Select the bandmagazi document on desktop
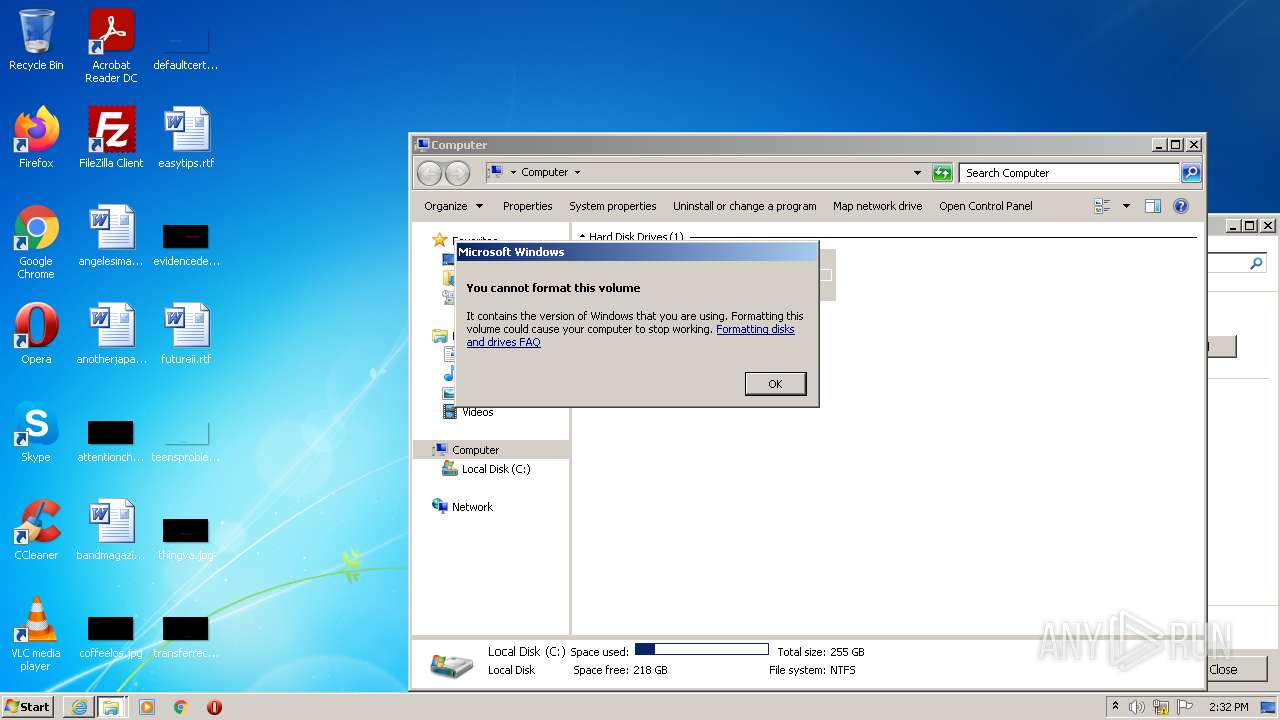1280x720 pixels. click(x=111, y=530)
